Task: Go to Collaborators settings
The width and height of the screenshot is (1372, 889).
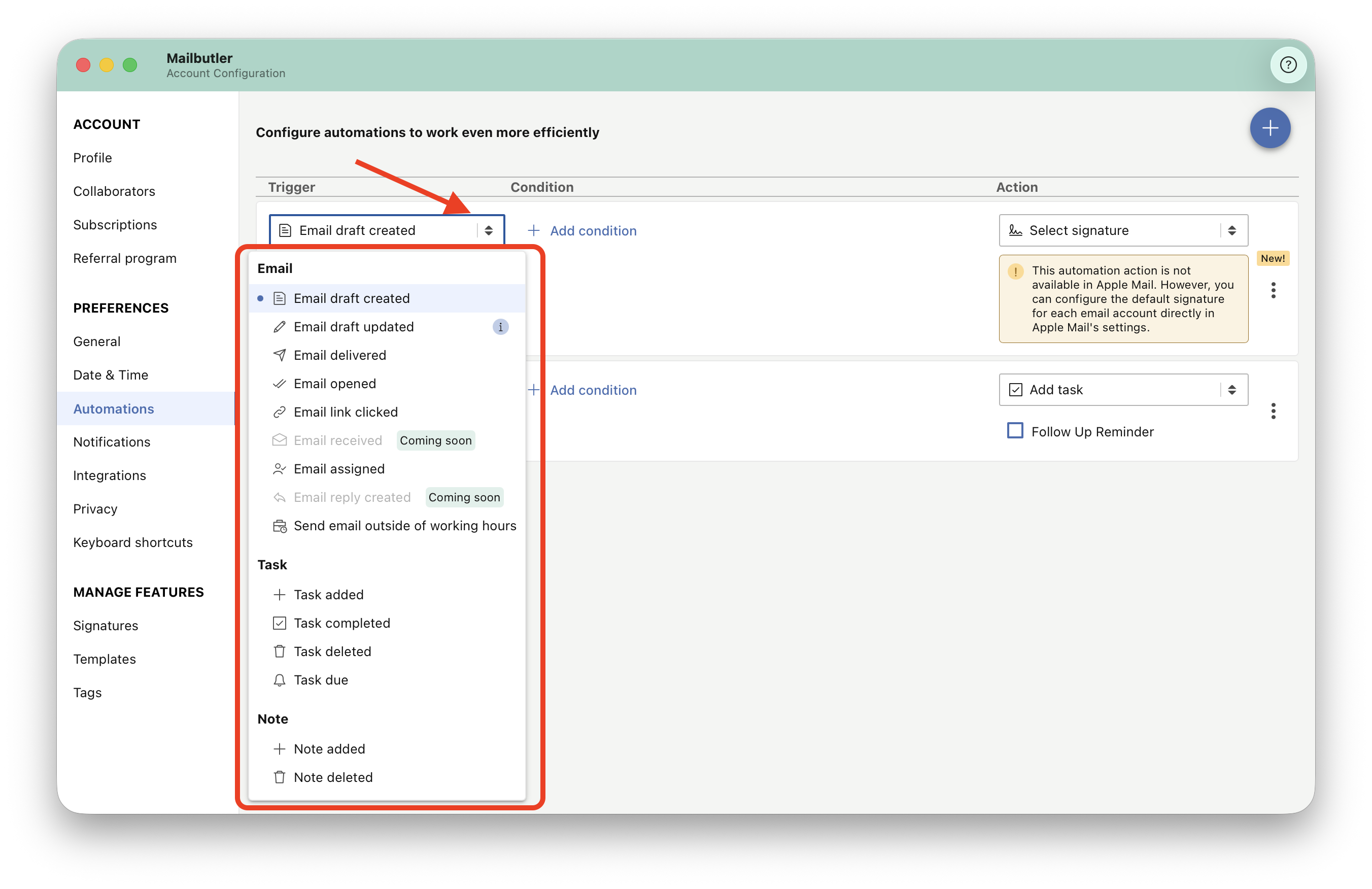Action: coord(114,191)
